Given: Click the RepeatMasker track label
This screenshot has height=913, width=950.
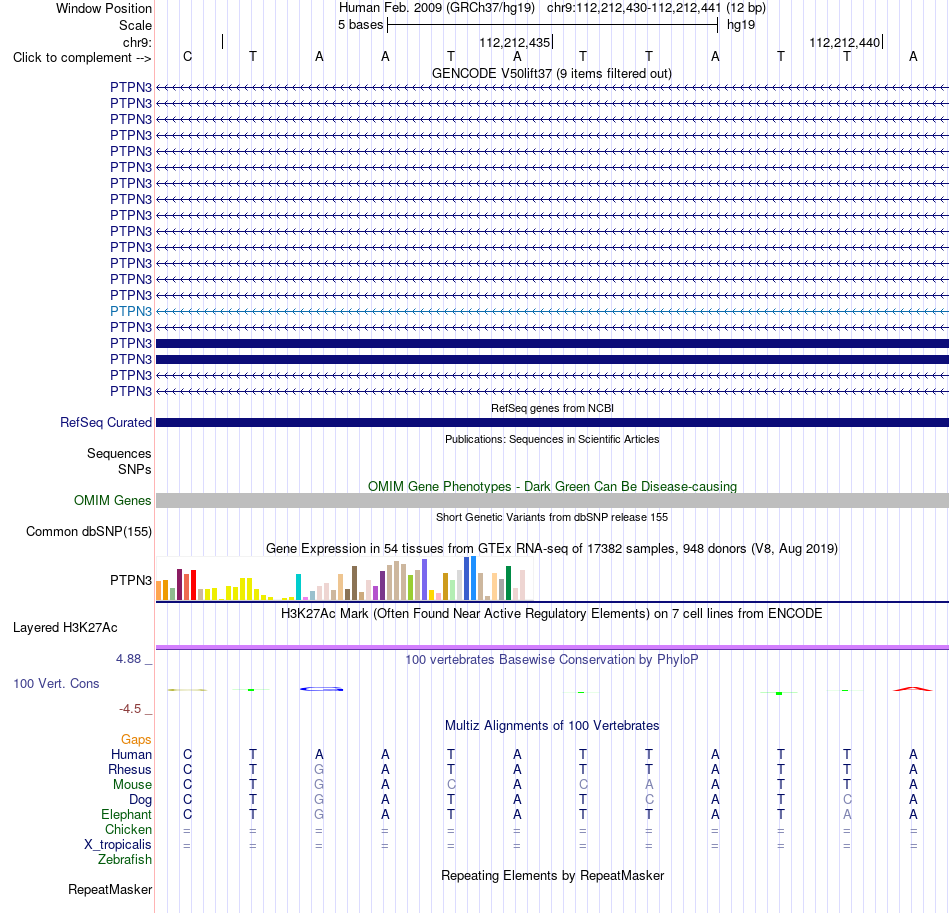Looking at the screenshot, I should [110, 890].
